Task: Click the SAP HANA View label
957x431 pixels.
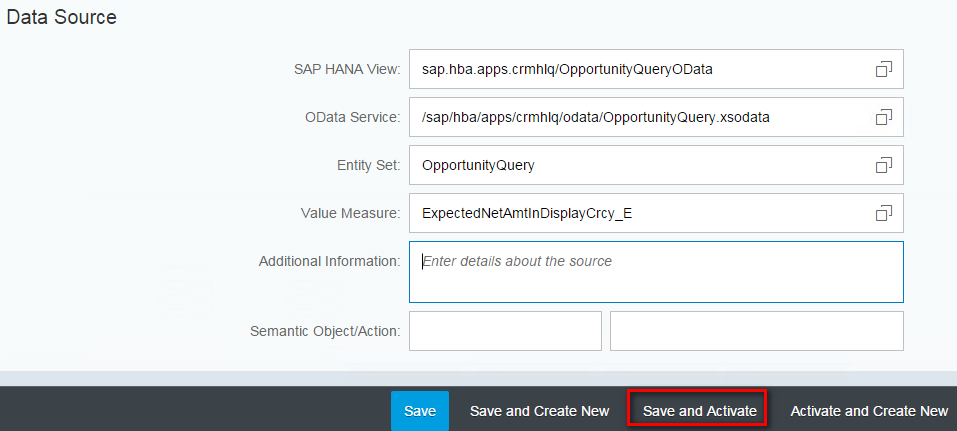Action: [347, 70]
